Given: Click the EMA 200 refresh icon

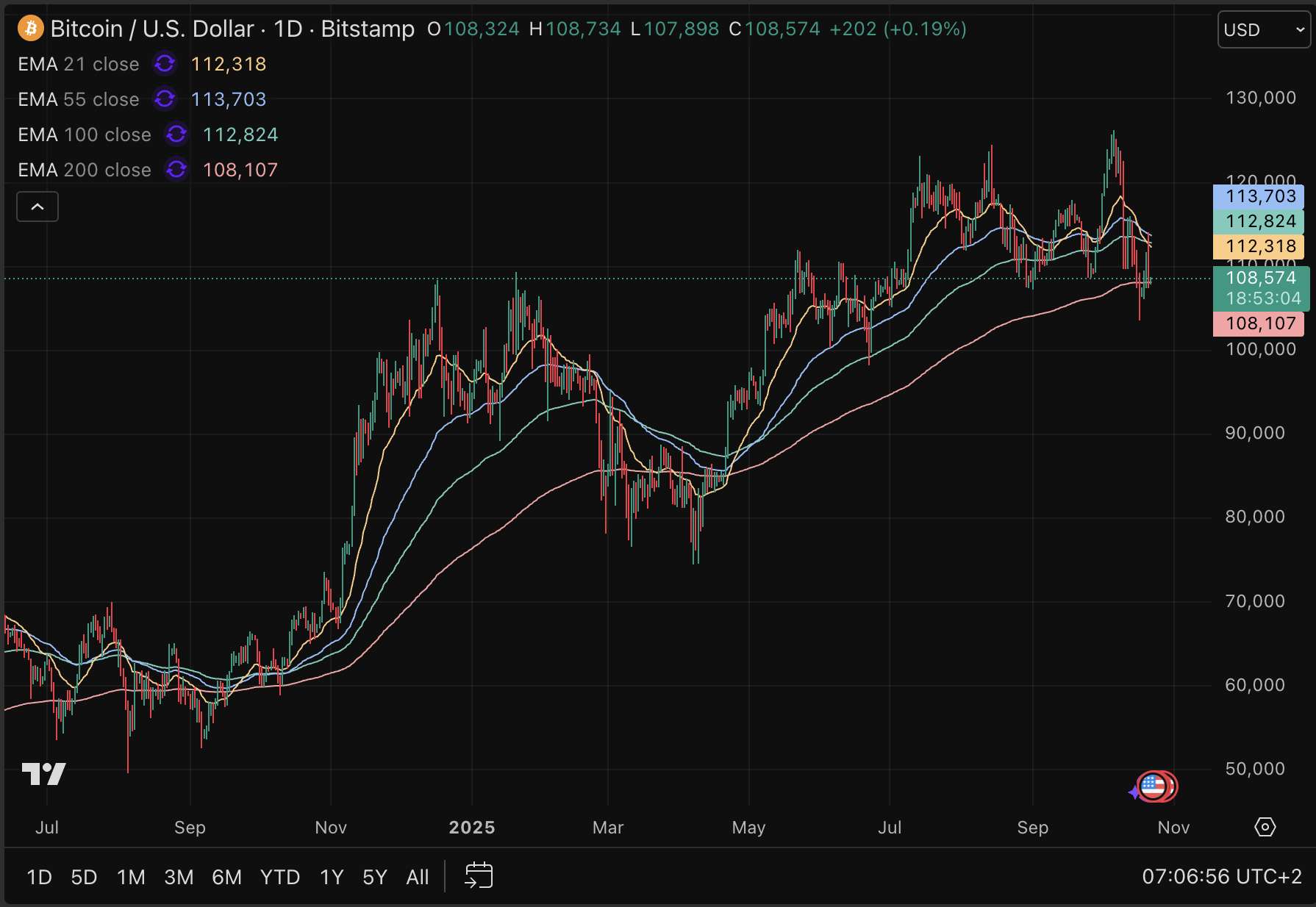Looking at the screenshot, I should pyautogui.click(x=176, y=170).
